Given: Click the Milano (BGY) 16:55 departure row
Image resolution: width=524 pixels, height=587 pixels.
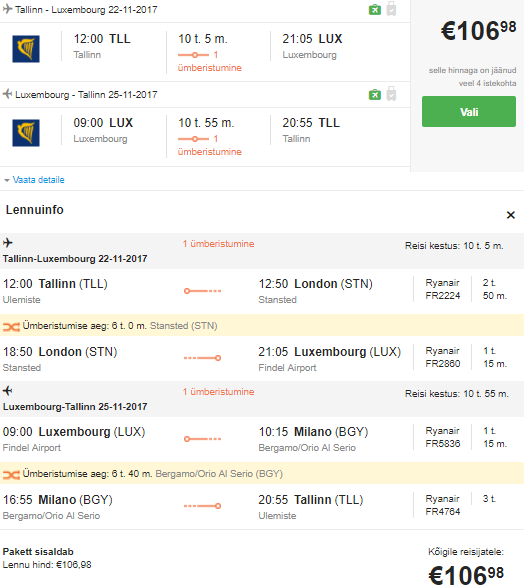Looking at the screenshot, I should click(262, 507).
